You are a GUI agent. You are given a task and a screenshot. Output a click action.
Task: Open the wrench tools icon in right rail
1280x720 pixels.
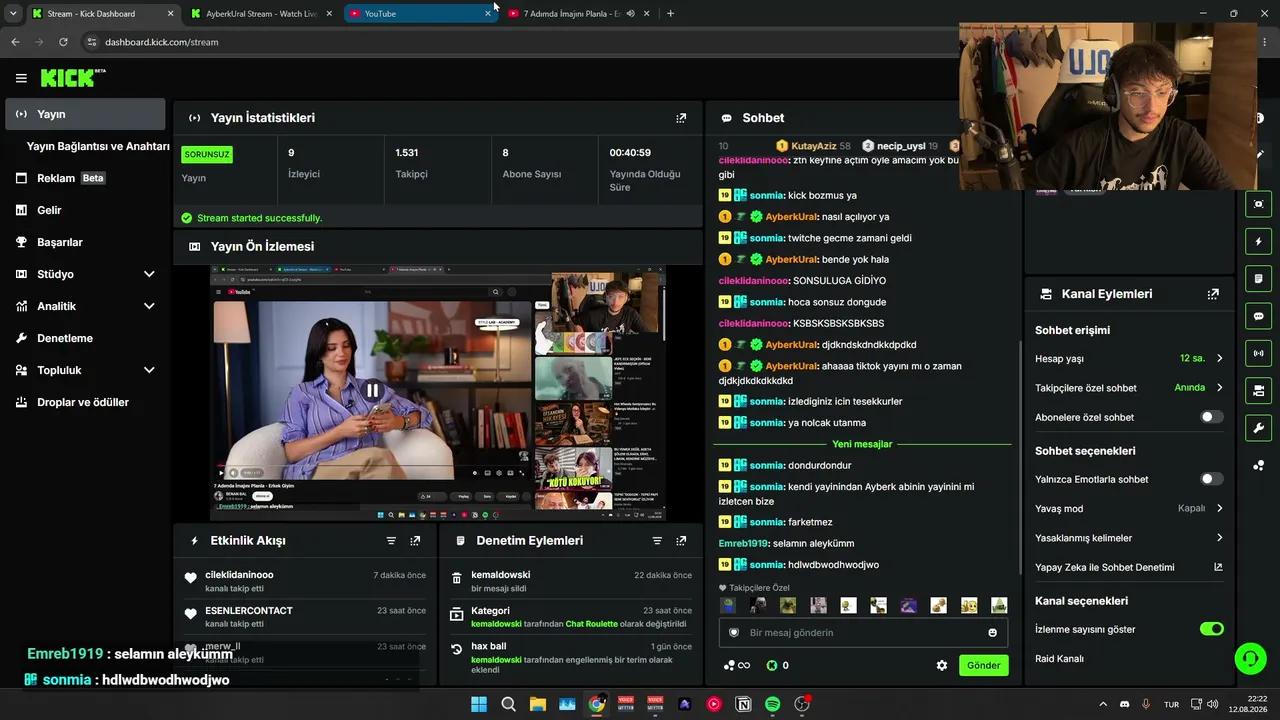tap(1258, 428)
